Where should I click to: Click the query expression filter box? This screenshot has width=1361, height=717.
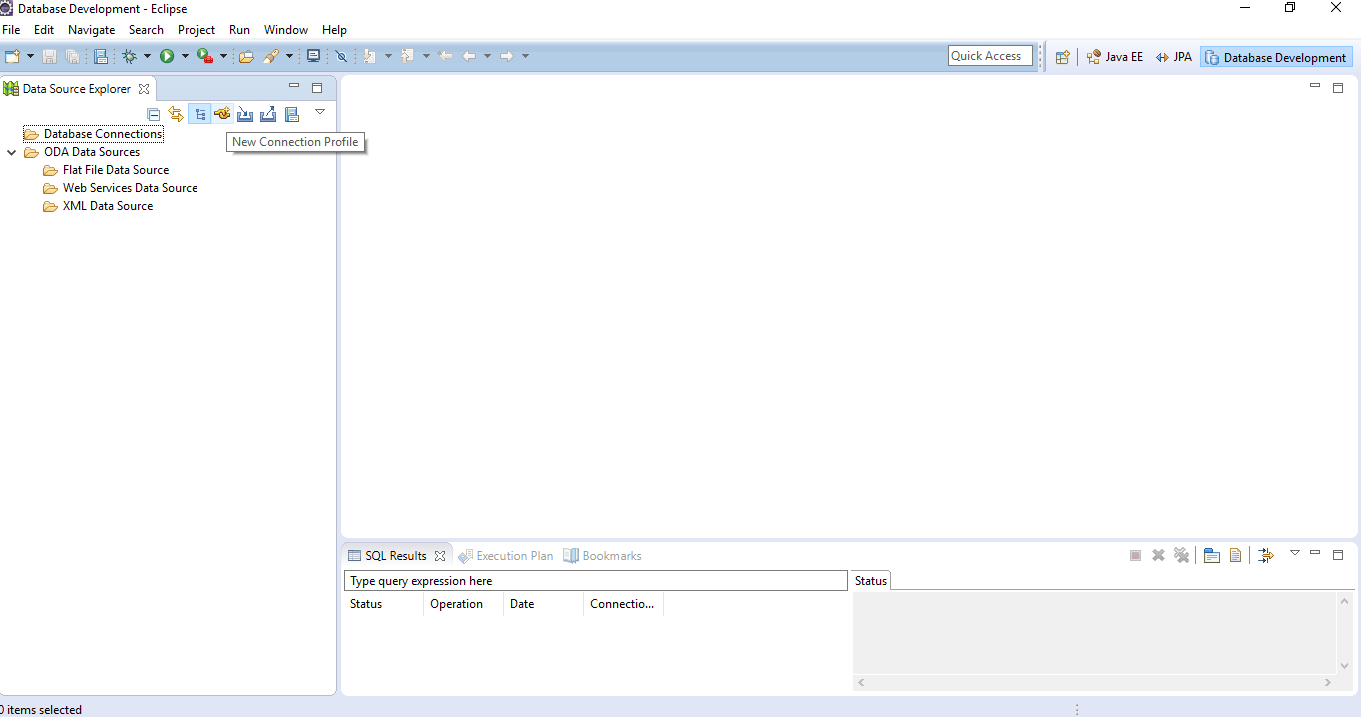click(595, 580)
